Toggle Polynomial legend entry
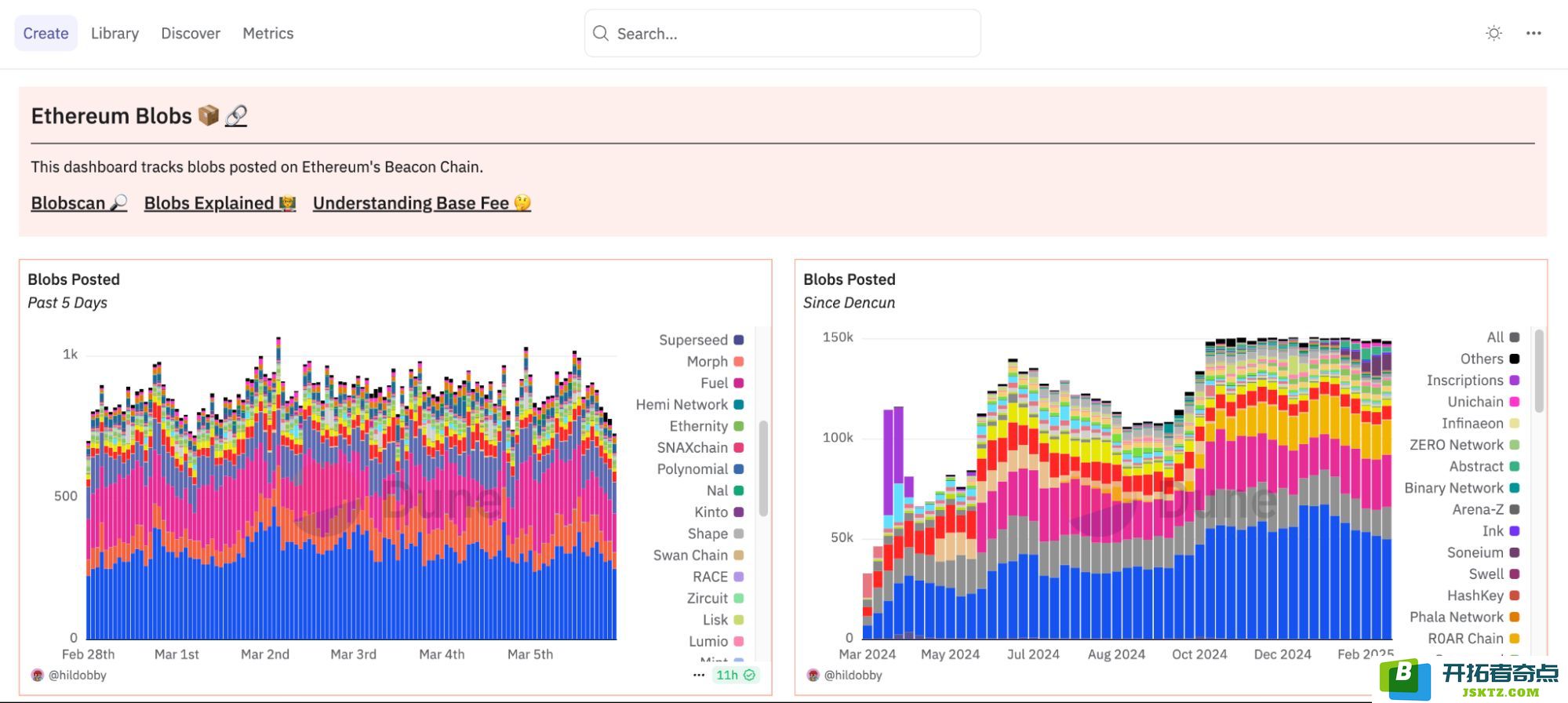 [x=700, y=469]
